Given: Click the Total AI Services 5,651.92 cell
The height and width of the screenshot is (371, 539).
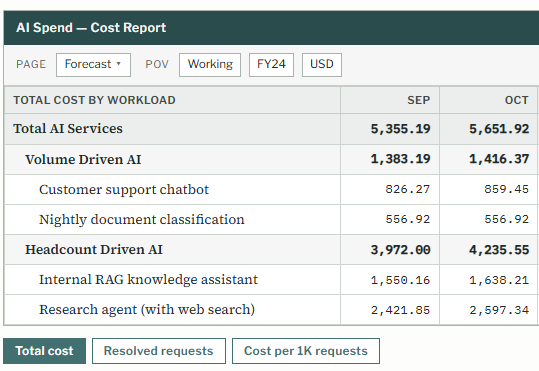Looking at the screenshot, I should (x=488, y=129).
